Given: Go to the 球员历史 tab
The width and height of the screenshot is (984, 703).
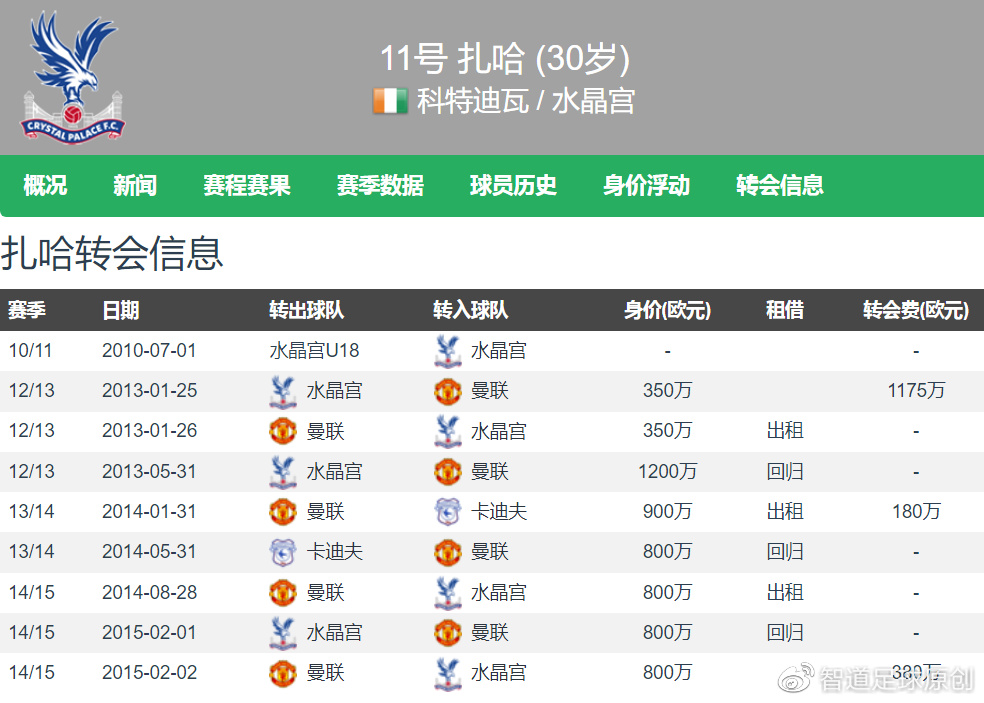Looking at the screenshot, I should (513, 185).
